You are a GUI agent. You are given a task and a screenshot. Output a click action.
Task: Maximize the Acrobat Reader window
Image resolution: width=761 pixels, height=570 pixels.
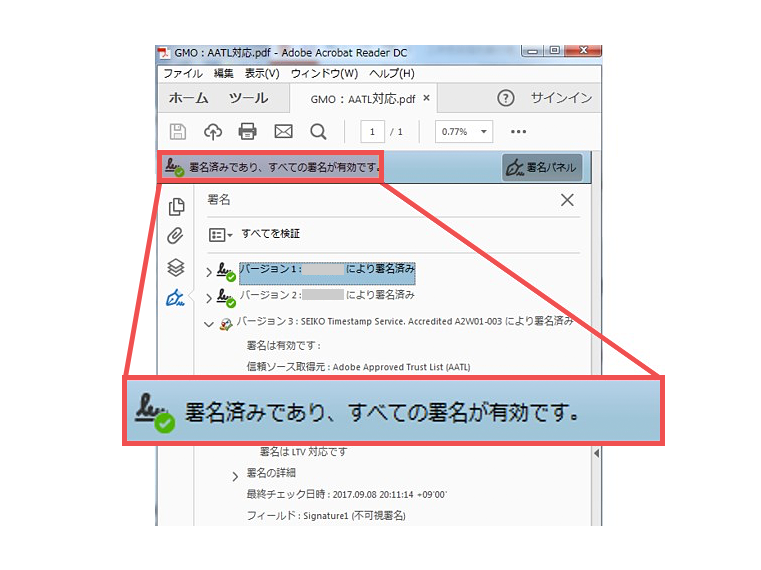(x=555, y=50)
